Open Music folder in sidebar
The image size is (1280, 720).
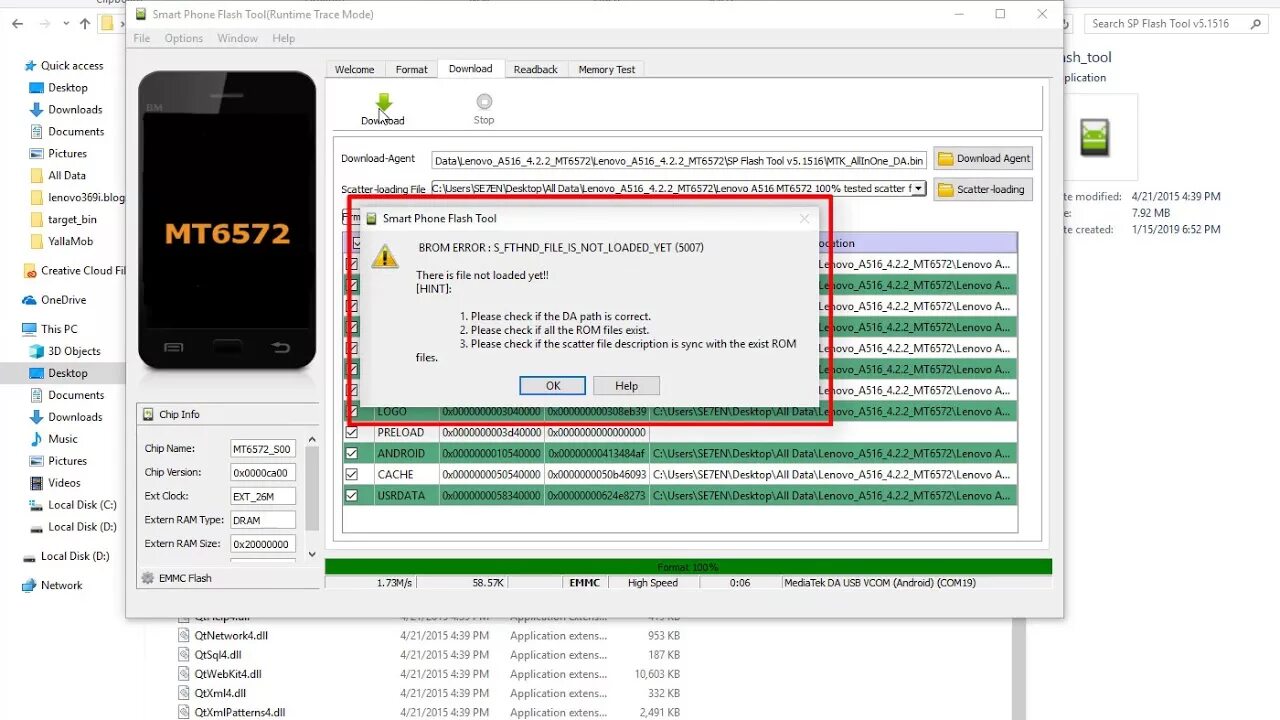click(x=54, y=439)
